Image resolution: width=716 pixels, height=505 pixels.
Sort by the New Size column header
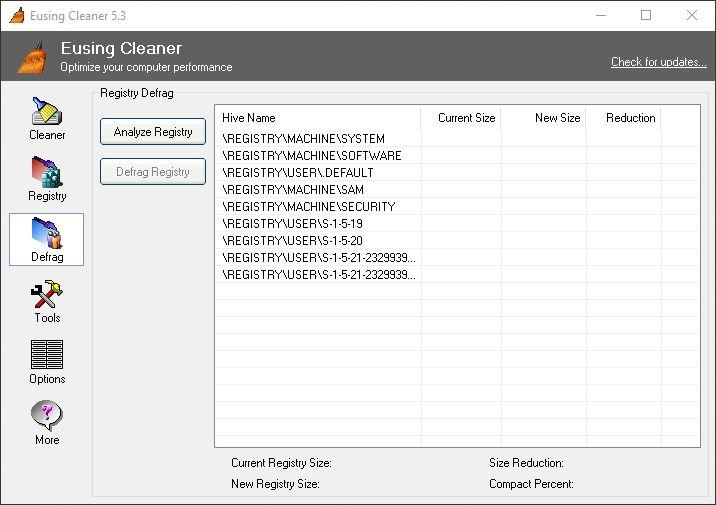click(x=543, y=118)
